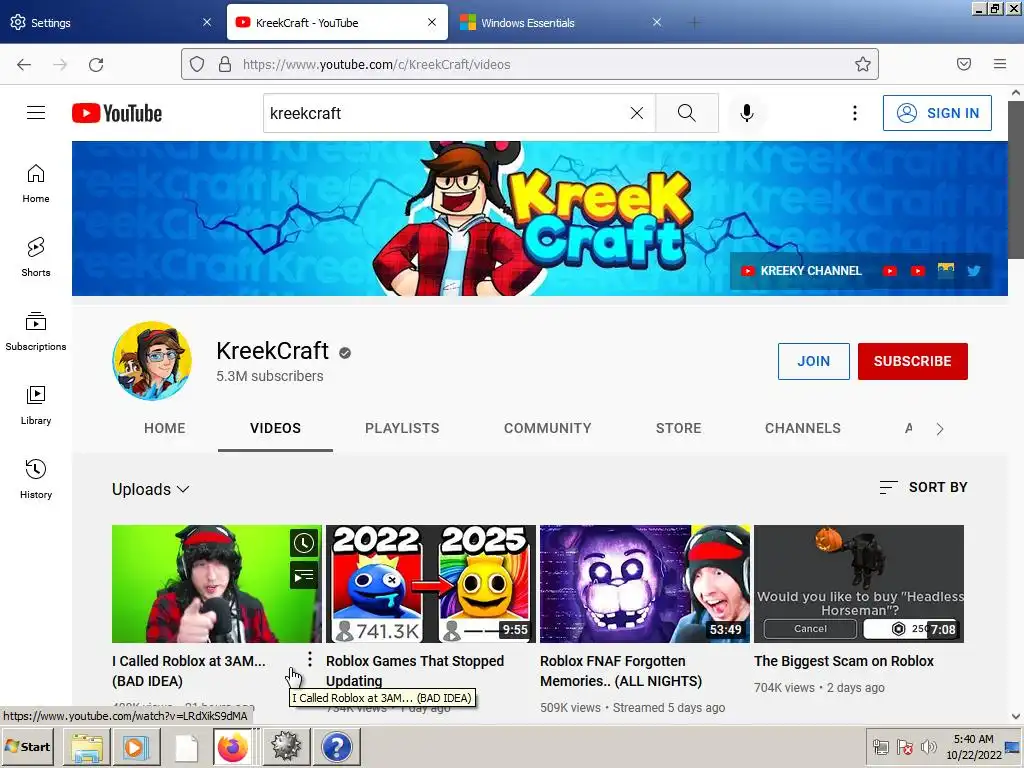
Task: Click the Twitter icon in channel banner
Action: tap(974, 270)
